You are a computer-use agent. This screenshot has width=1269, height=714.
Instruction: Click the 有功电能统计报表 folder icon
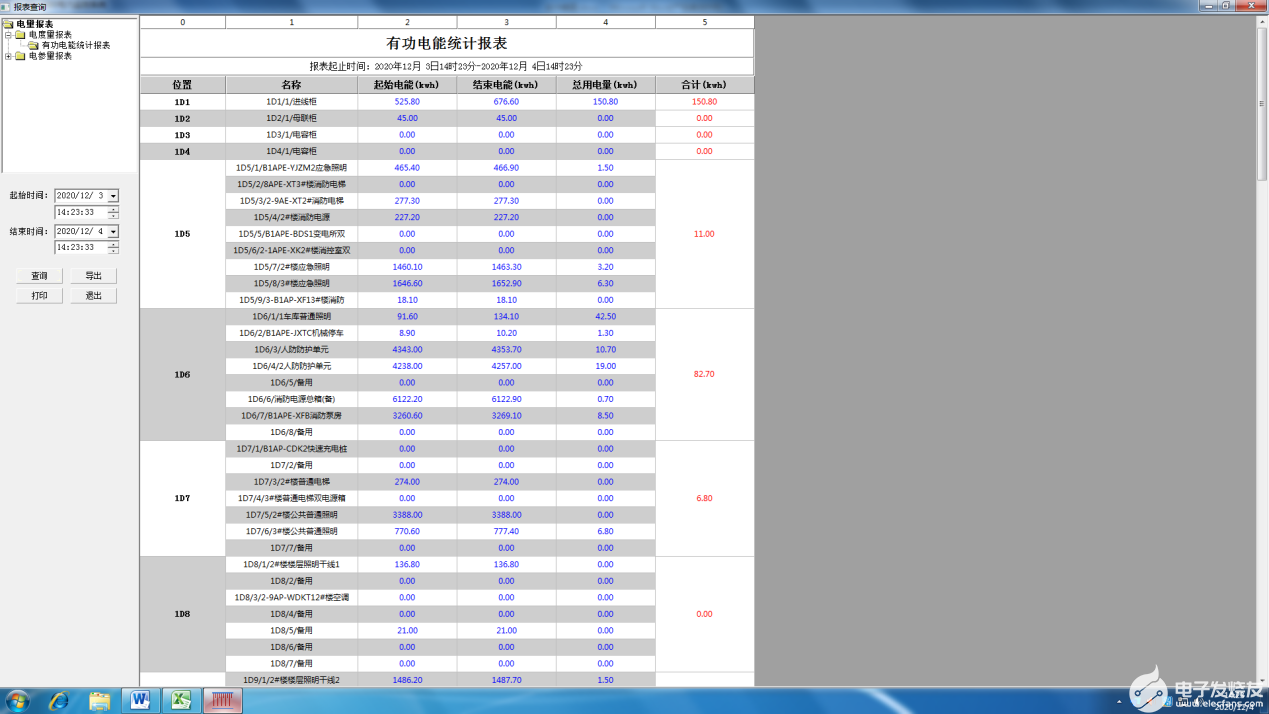pyautogui.click(x=33, y=45)
